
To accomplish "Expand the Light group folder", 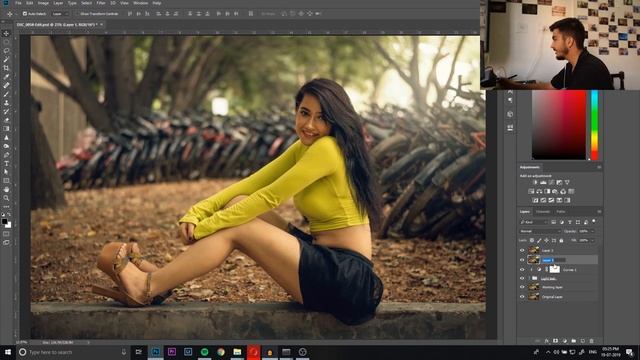I will tap(529, 278).
